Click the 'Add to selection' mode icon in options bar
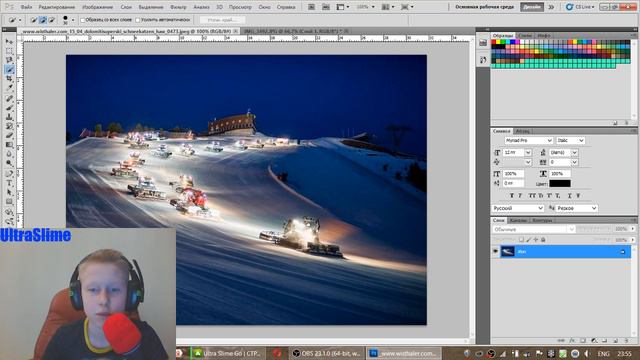 pyautogui.click(x=43, y=20)
